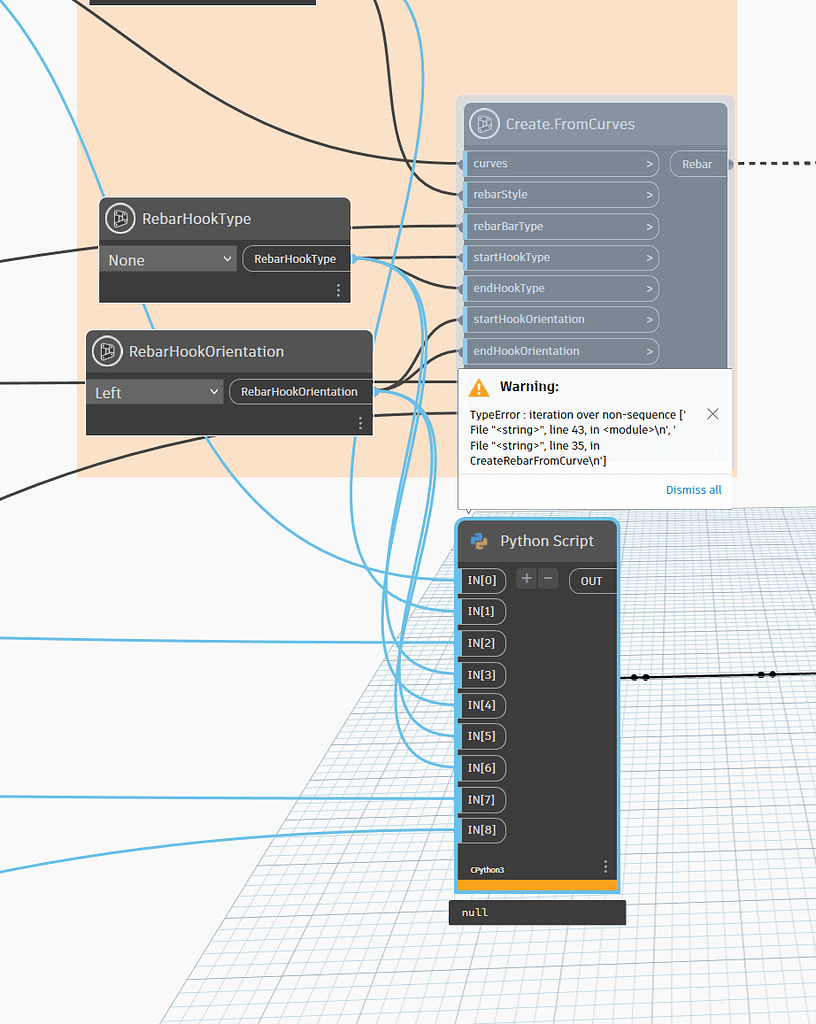Image resolution: width=816 pixels, height=1024 pixels.
Task: Click the Dismiss all link in the warning
Action: 693,489
